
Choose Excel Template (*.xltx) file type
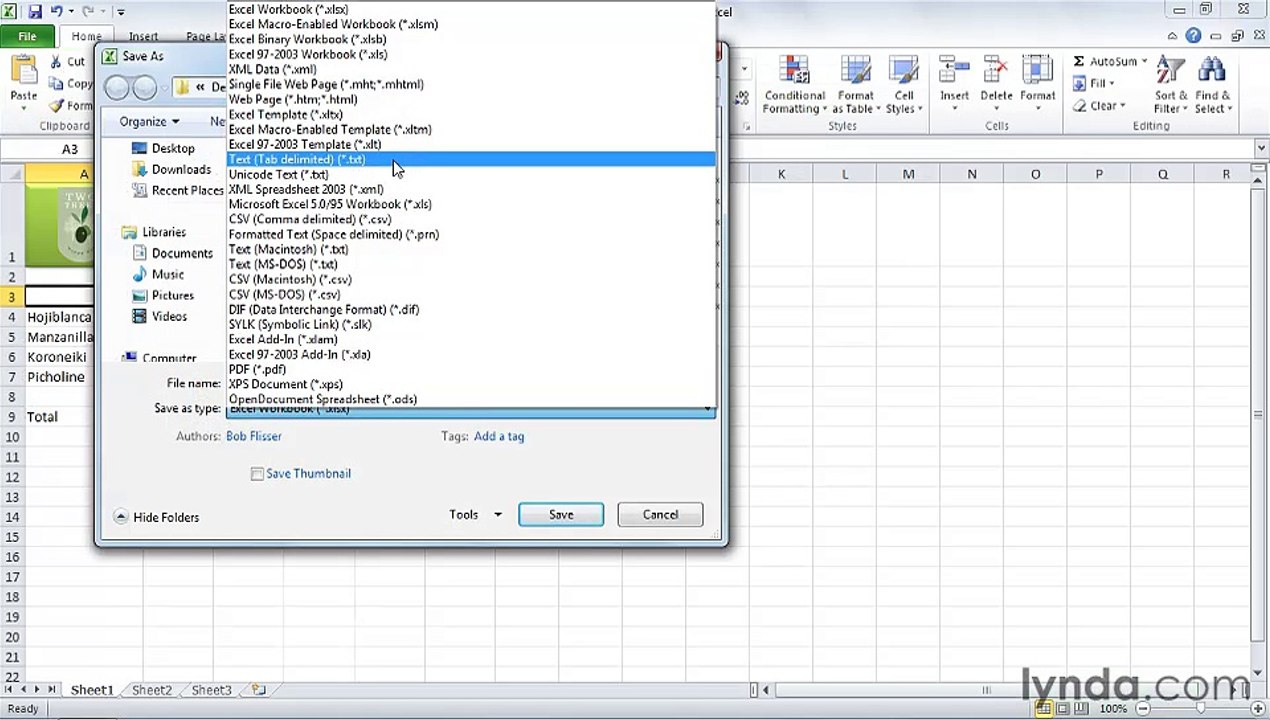471,114
